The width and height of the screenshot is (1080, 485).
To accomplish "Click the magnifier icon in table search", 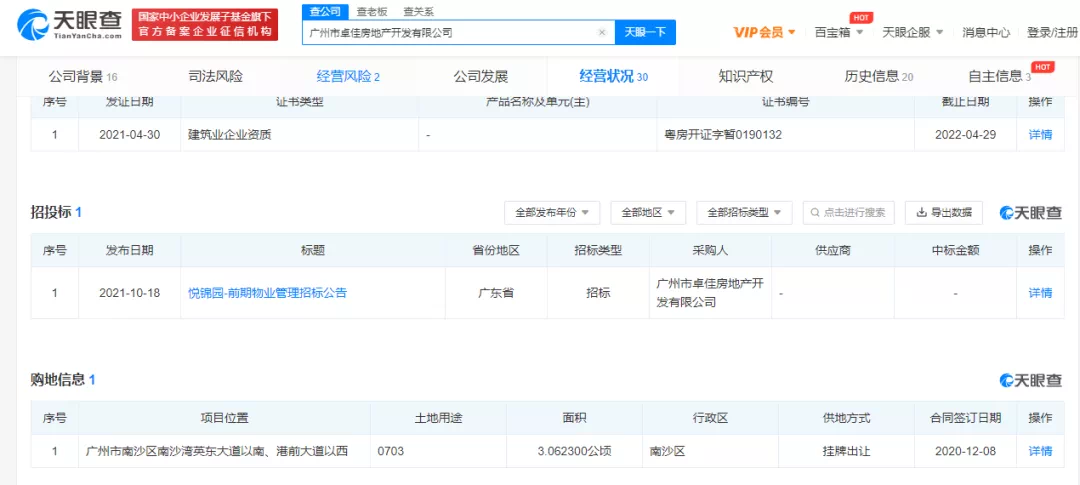I will click(815, 213).
